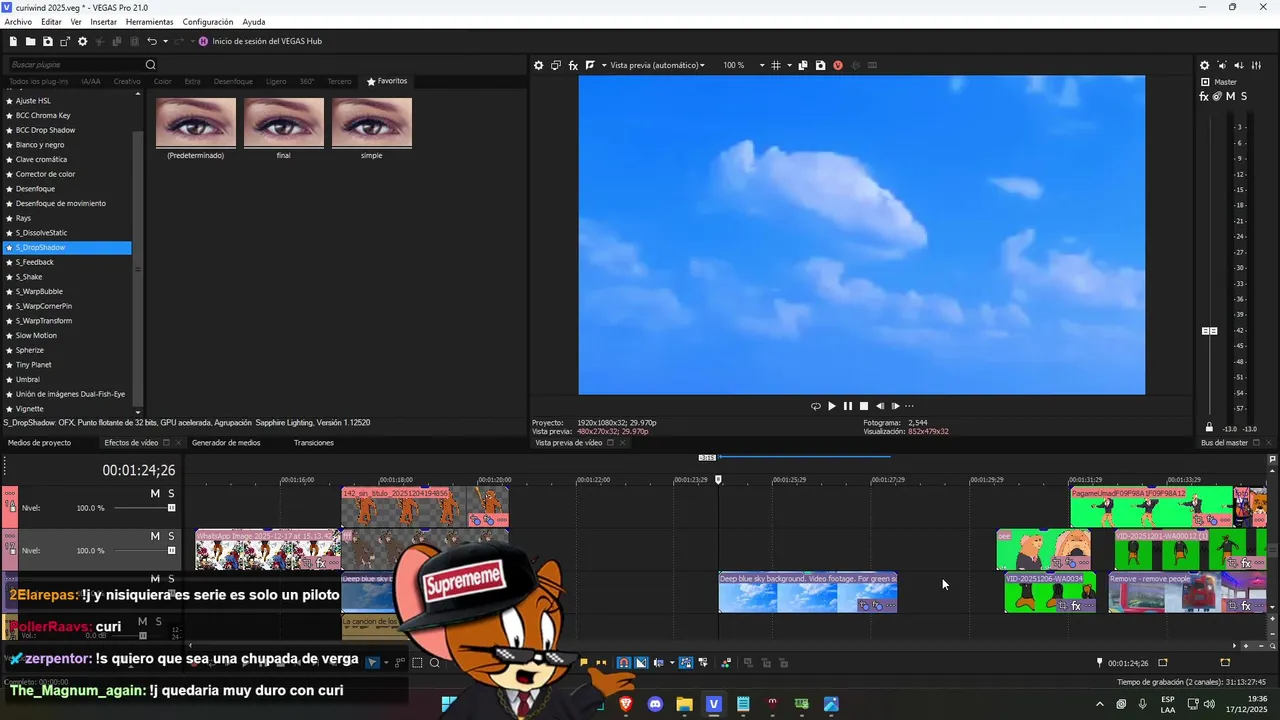Click the 00:01:22;00 mark on timeline ruler

click(x=593, y=480)
